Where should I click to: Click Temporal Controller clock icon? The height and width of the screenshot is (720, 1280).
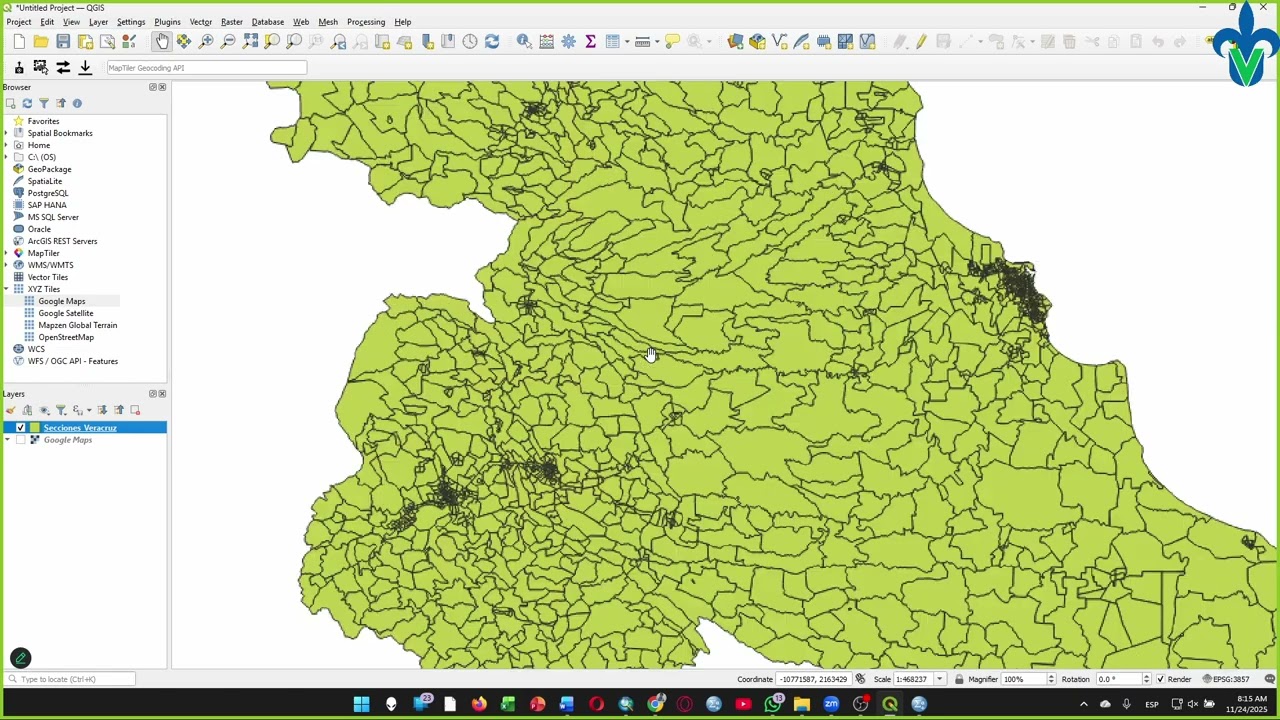coord(470,41)
